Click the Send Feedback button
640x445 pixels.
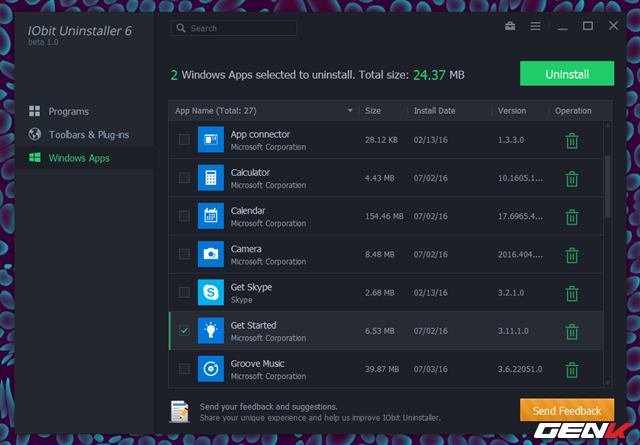pyautogui.click(x=566, y=411)
